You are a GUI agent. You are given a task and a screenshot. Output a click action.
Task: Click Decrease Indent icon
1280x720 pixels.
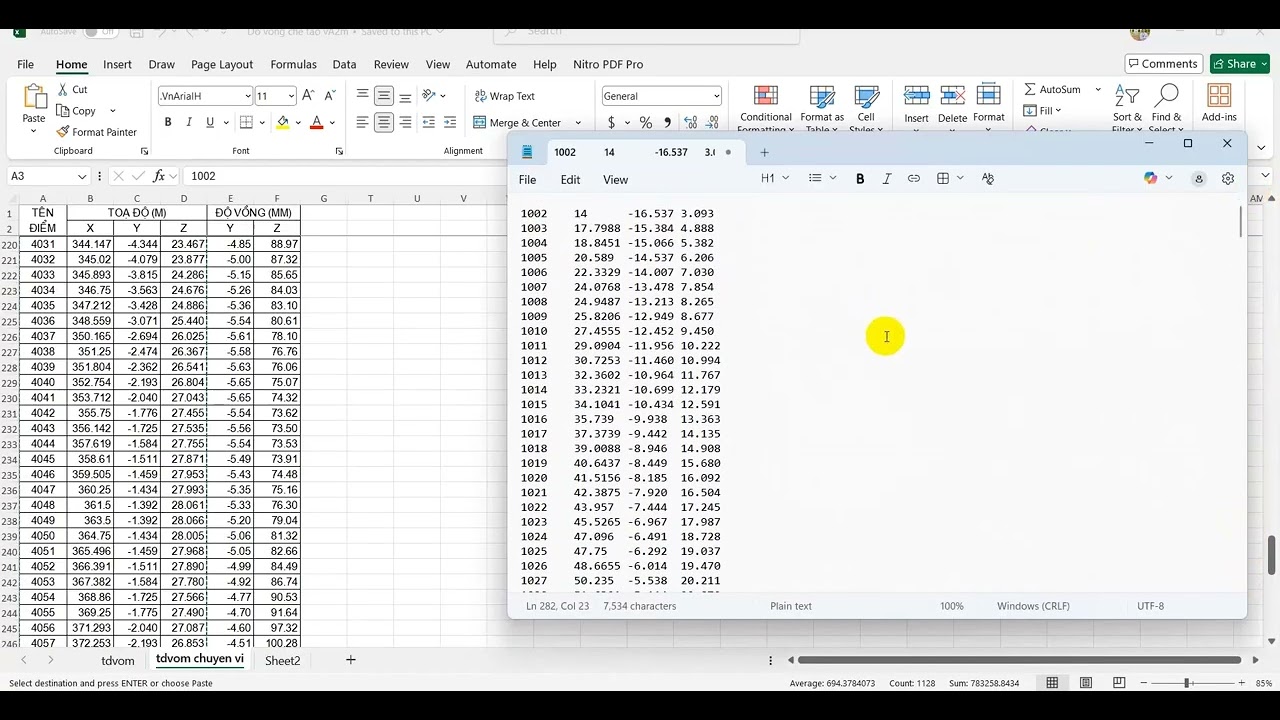click(x=429, y=123)
